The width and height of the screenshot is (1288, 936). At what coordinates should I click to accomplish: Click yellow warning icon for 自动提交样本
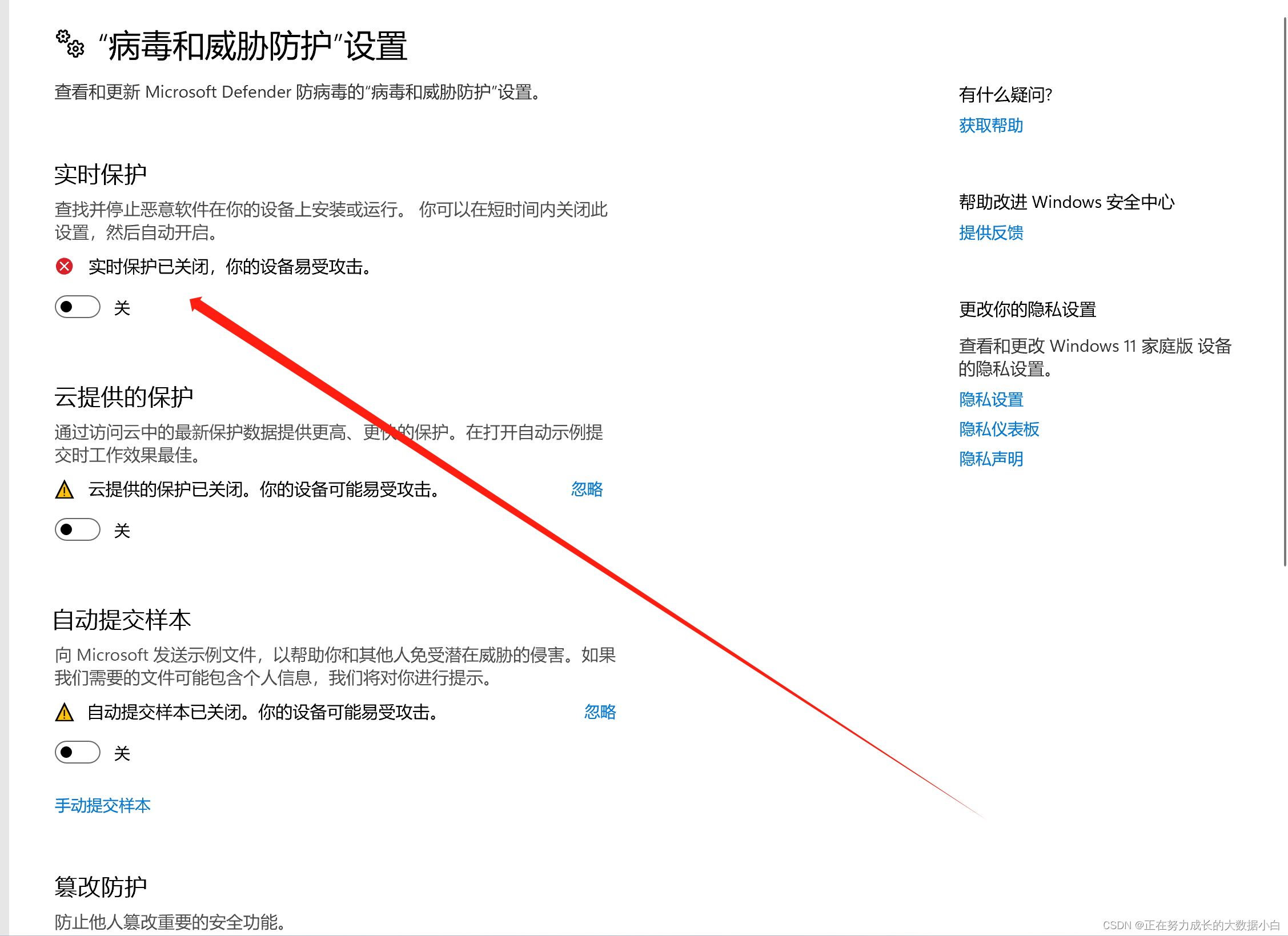[65, 713]
